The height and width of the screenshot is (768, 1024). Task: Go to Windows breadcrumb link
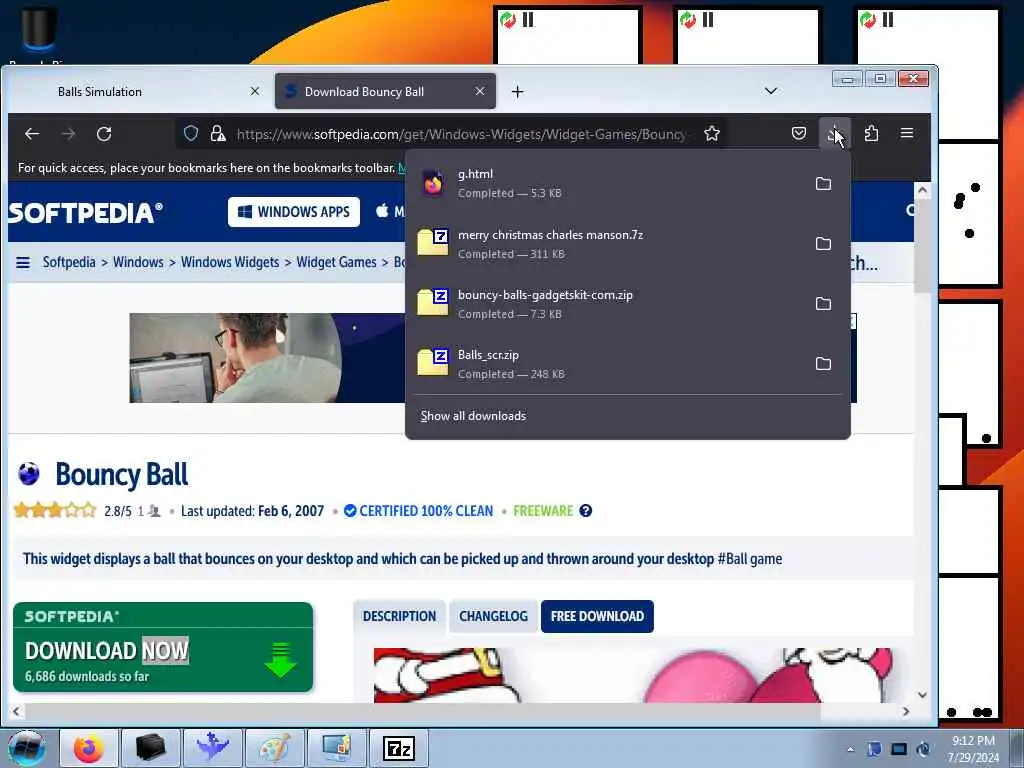click(138, 263)
